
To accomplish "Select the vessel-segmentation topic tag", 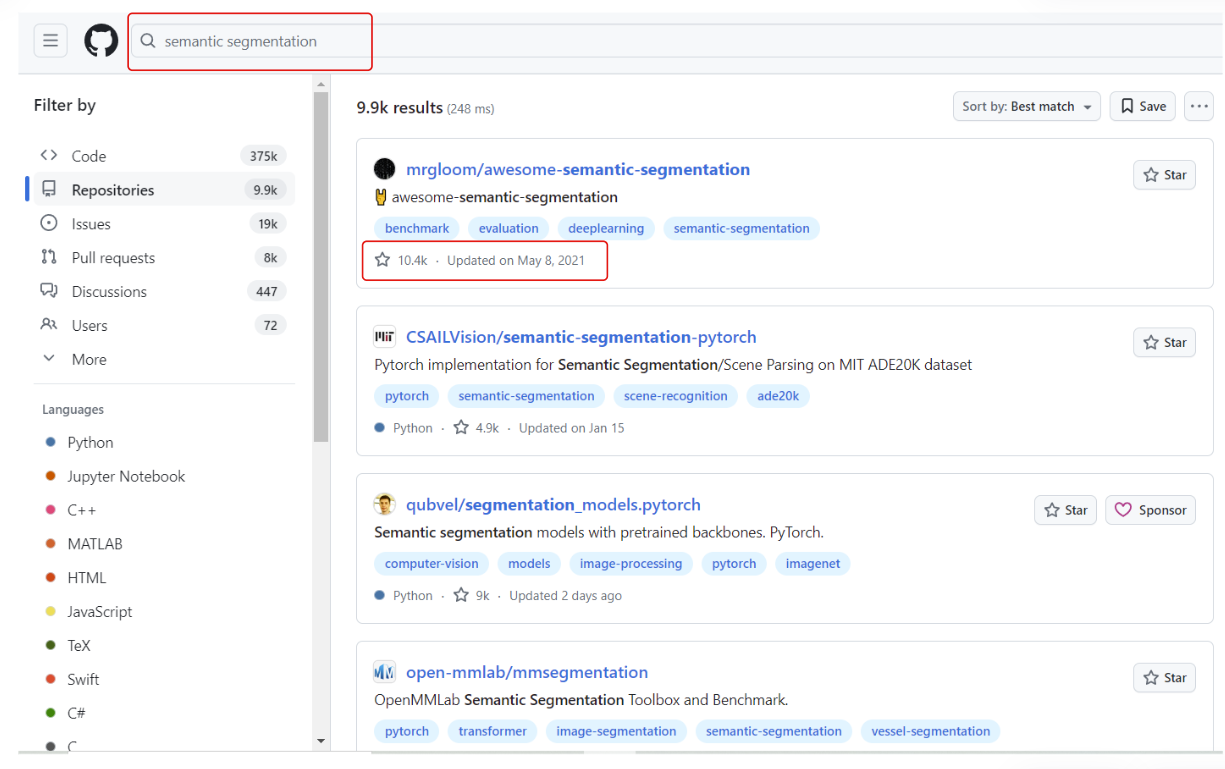I will click(x=930, y=731).
